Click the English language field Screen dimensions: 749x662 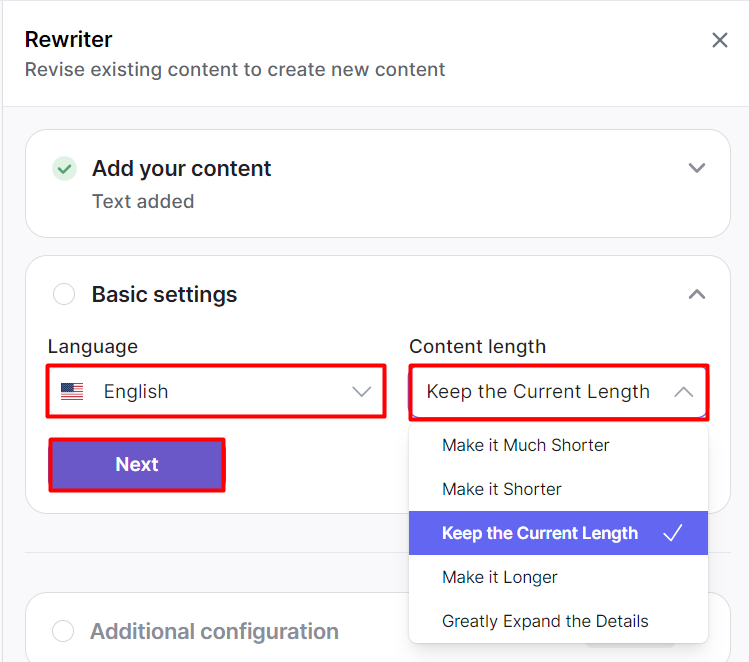coord(215,392)
